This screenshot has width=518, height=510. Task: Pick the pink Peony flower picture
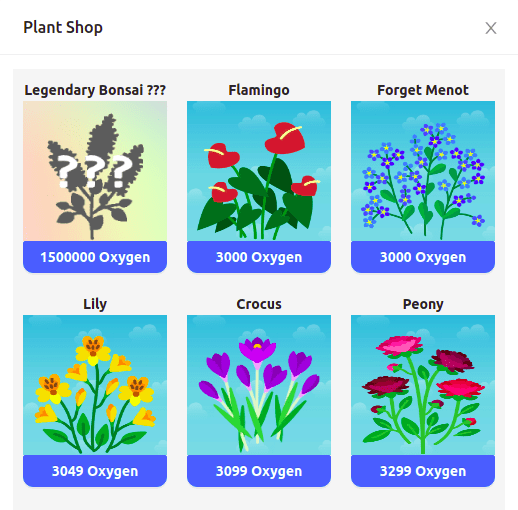click(423, 385)
